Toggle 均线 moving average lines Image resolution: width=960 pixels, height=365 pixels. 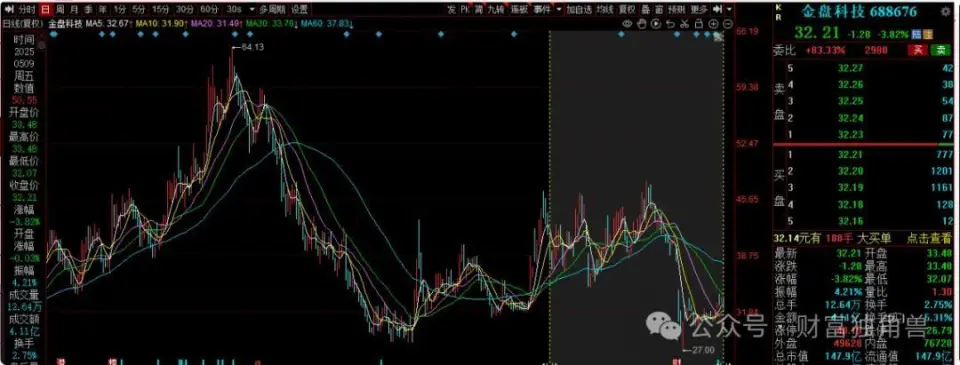tap(604, 9)
